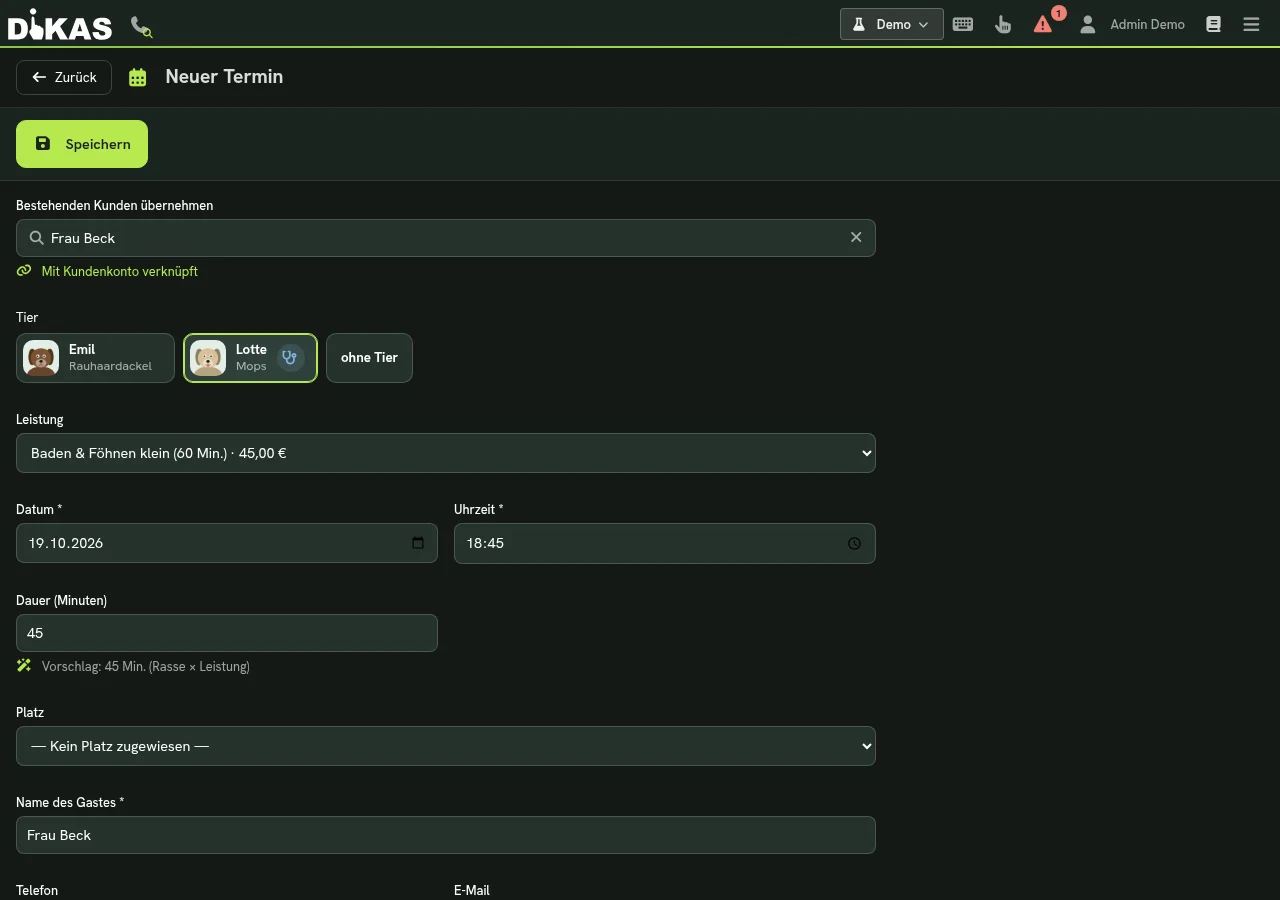Click the search magnifier icon
The height and width of the screenshot is (900, 1280).
37,238
